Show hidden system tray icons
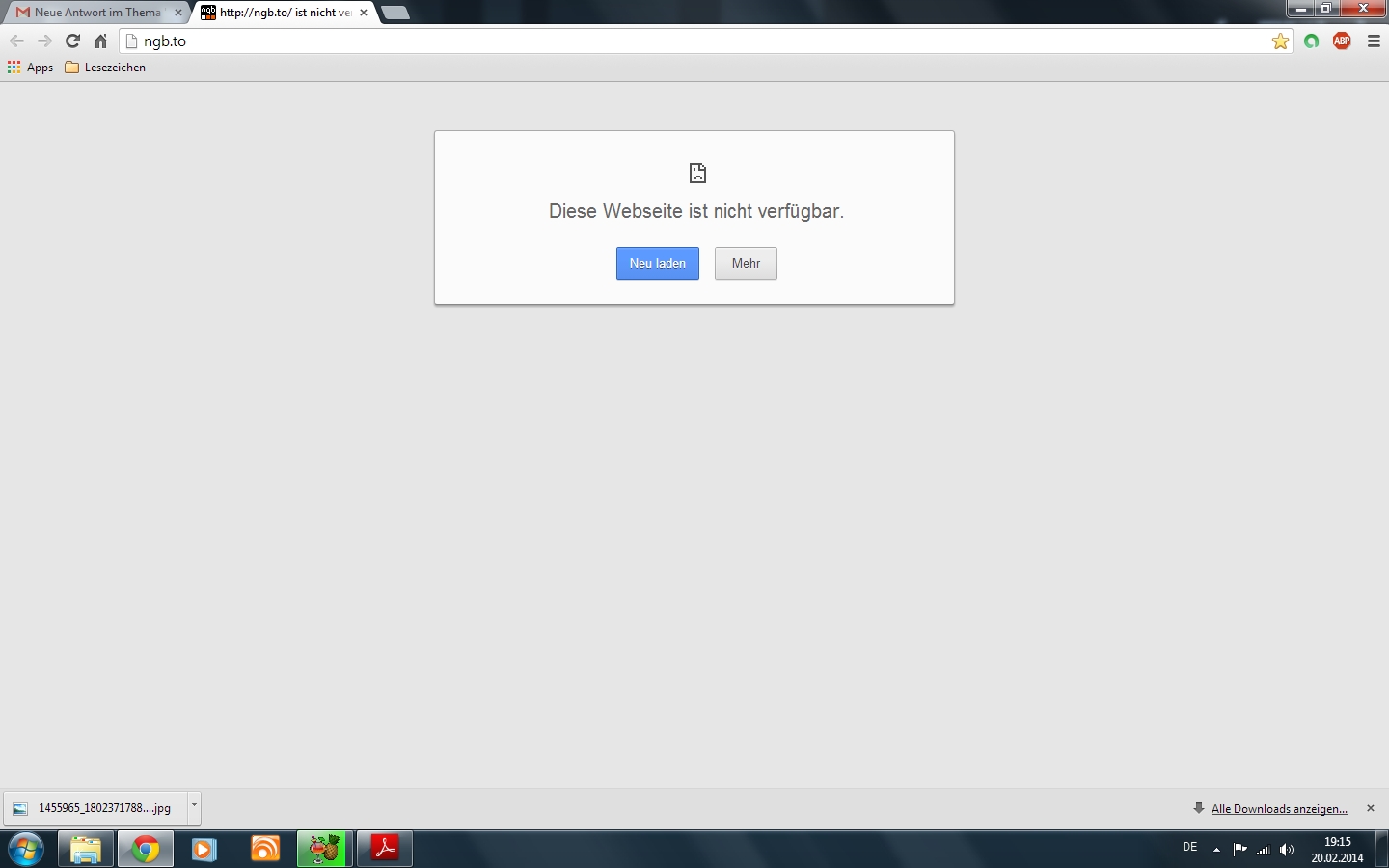Screen dimensions: 1389x868 tap(1216, 850)
